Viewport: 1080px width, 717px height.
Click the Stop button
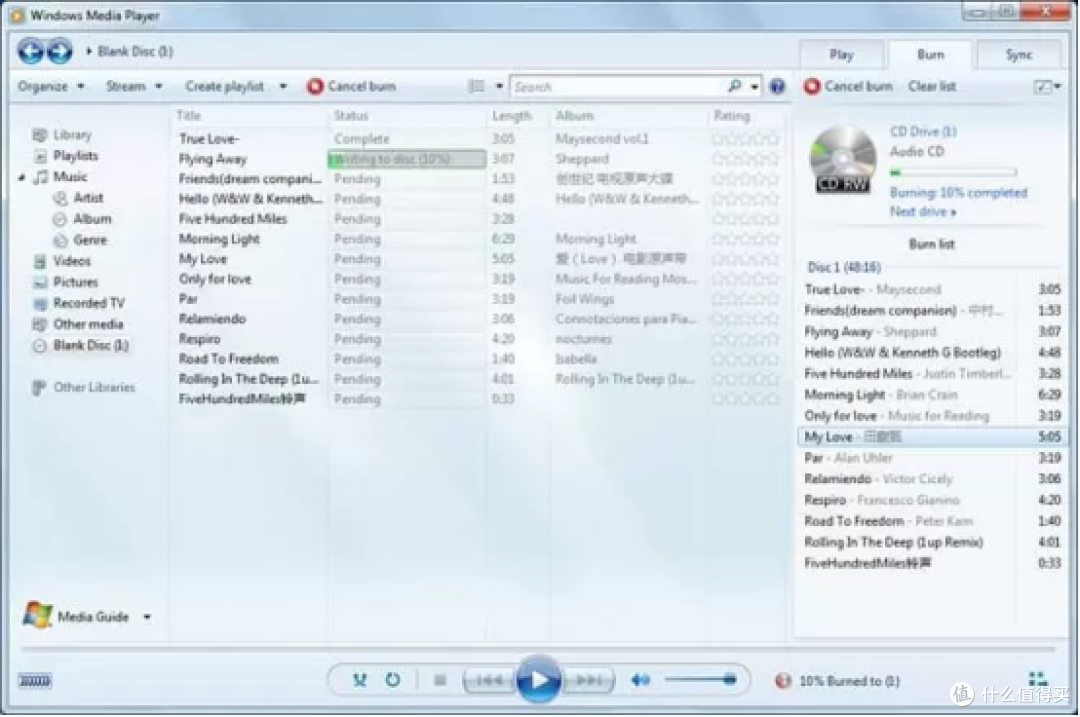point(440,680)
